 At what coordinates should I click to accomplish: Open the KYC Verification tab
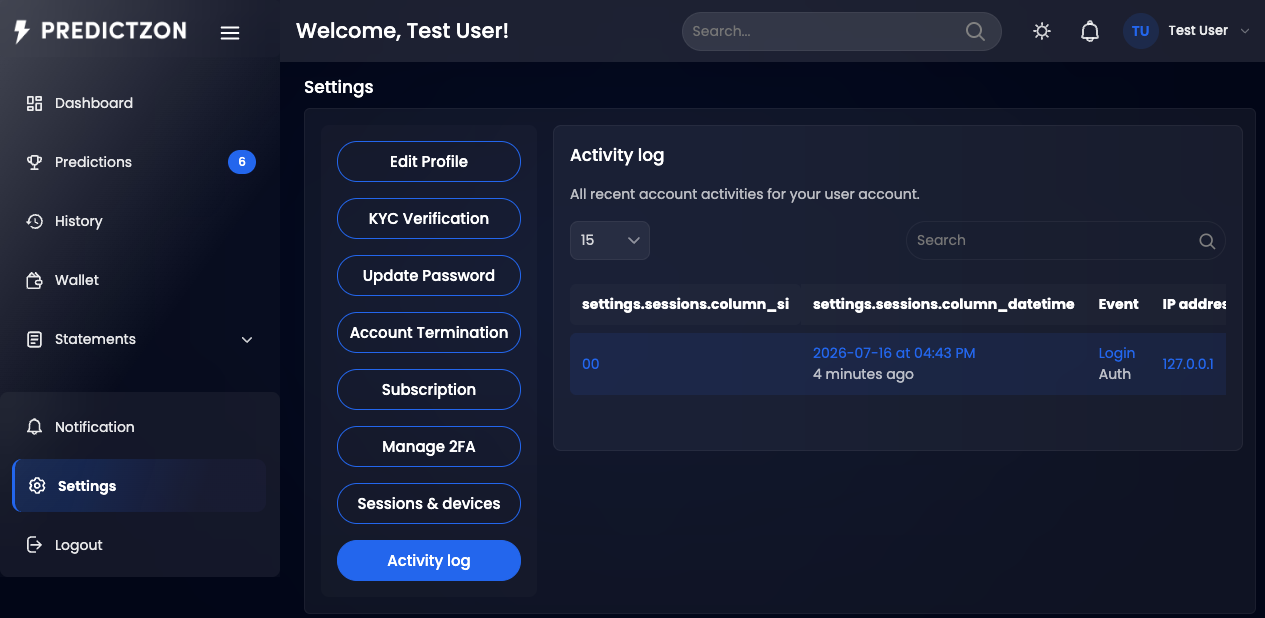coord(429,219)
